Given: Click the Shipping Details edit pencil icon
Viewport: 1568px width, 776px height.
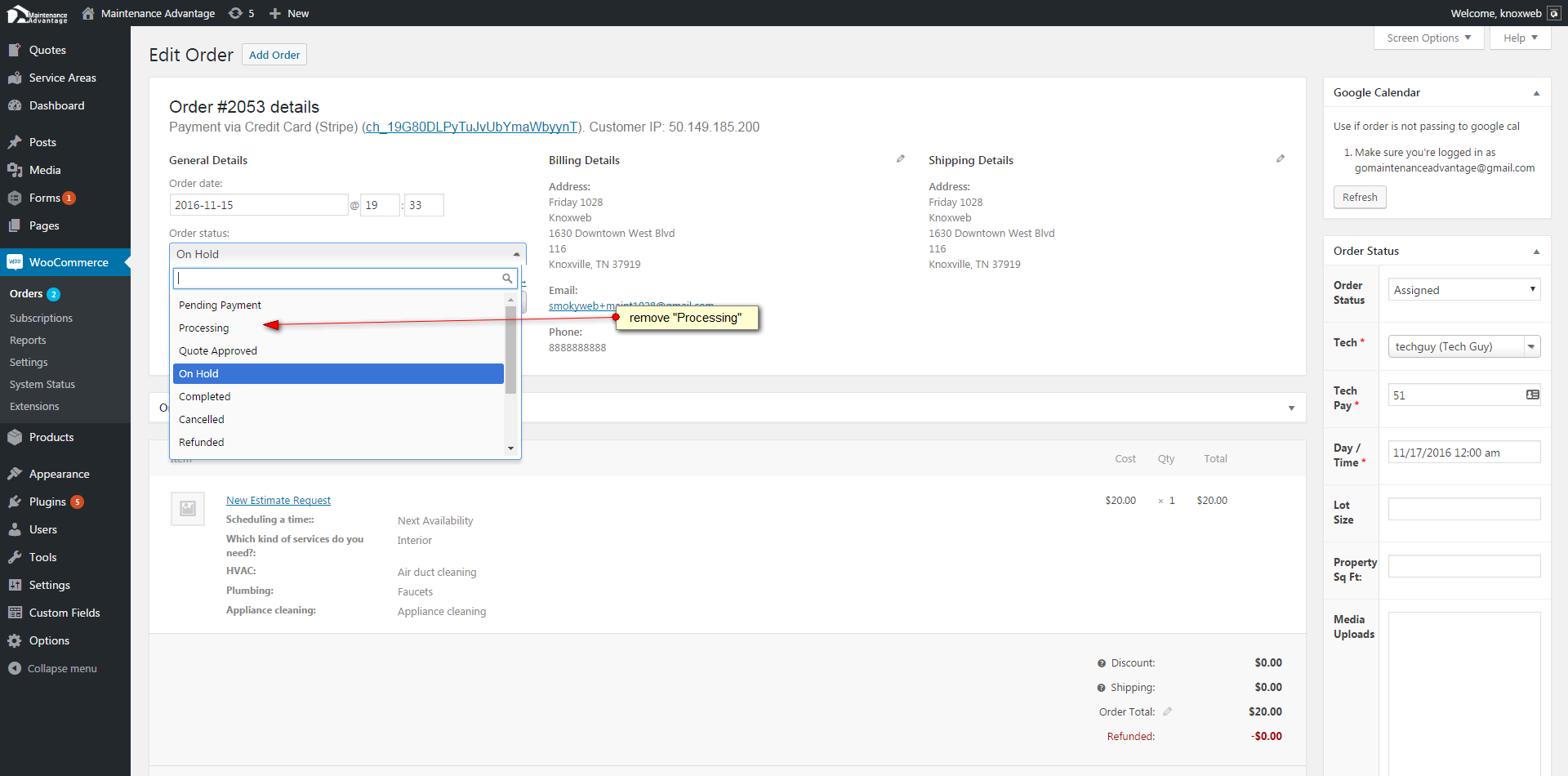Looking at the screenshot, I should 1280,159.
